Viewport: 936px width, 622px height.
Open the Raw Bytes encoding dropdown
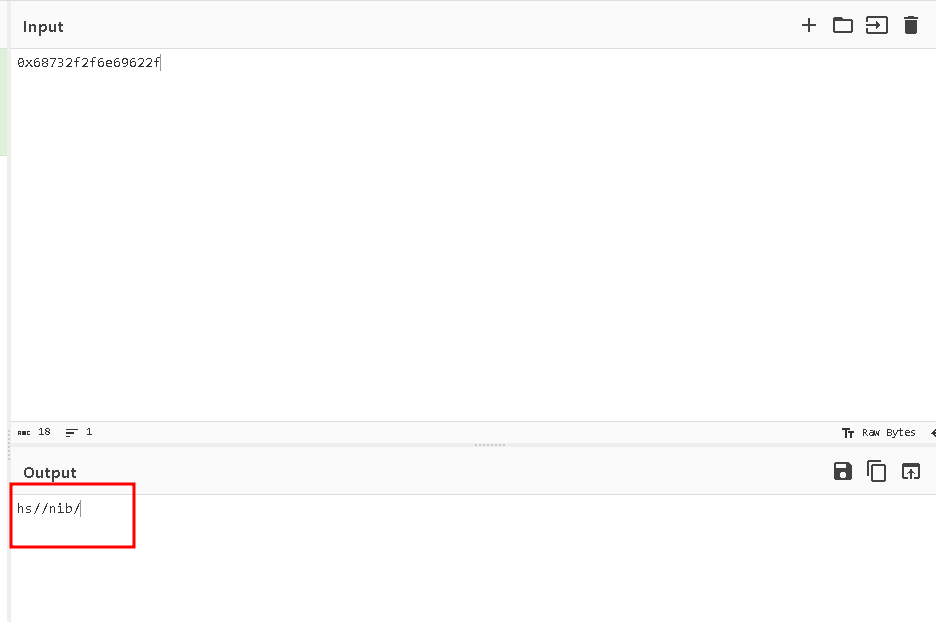click(879, 433)
